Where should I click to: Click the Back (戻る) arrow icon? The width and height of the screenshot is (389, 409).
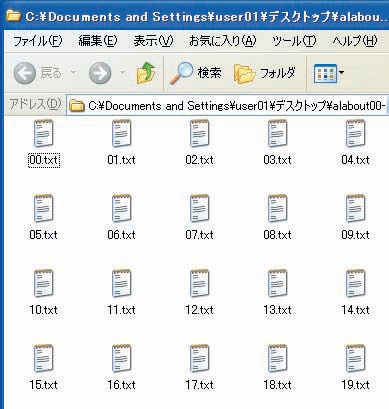point(25,73)
